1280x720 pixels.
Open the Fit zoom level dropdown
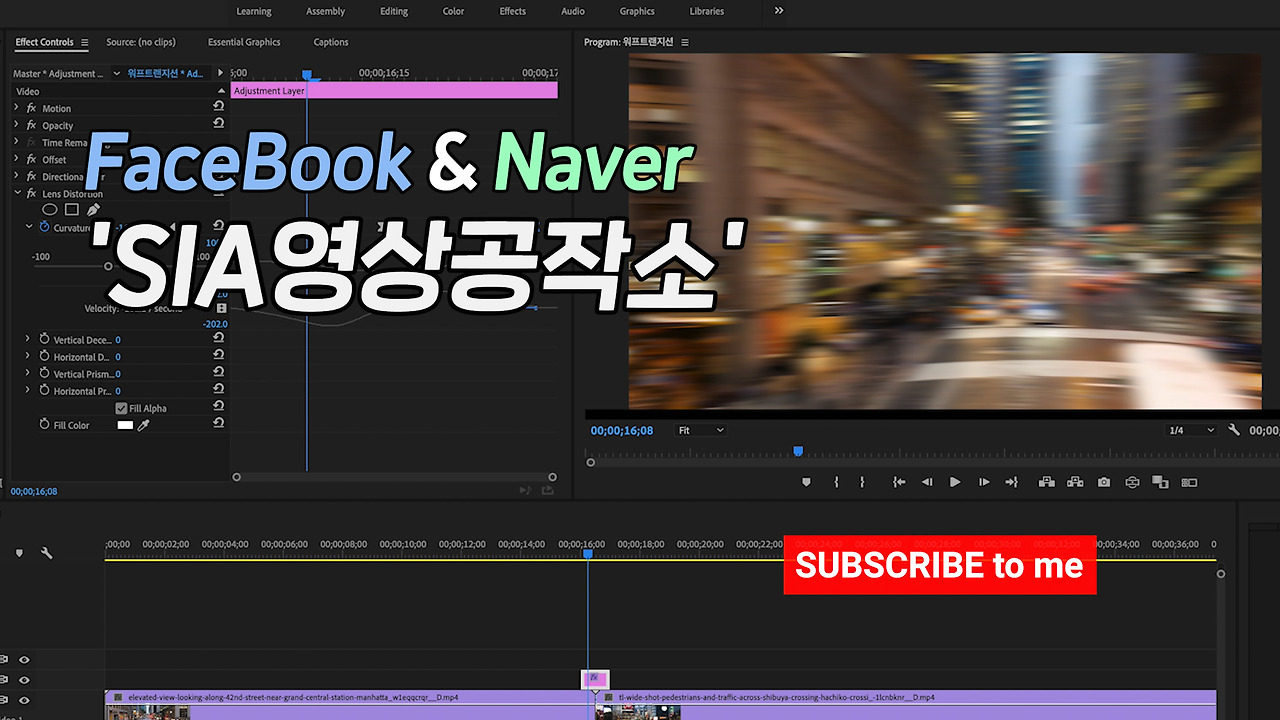(700, 430)
